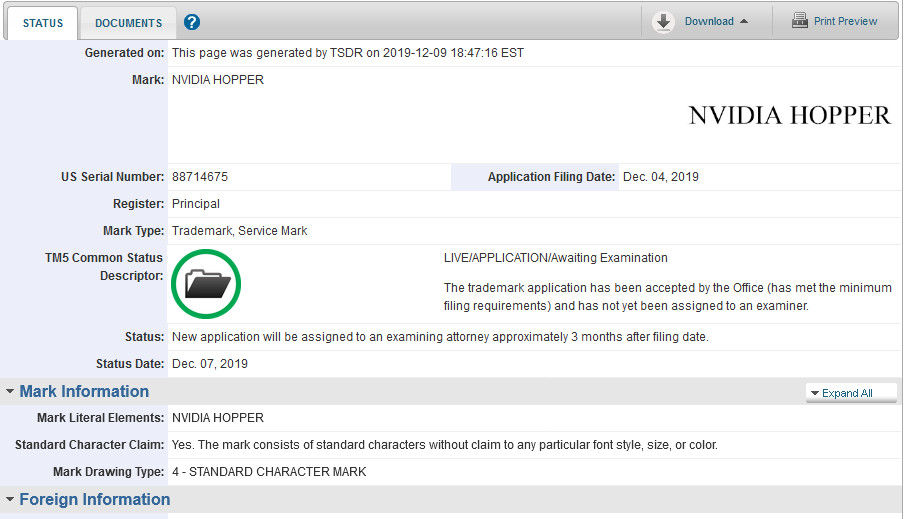Click the minimum filing requirements description text

tap(668, 297)
